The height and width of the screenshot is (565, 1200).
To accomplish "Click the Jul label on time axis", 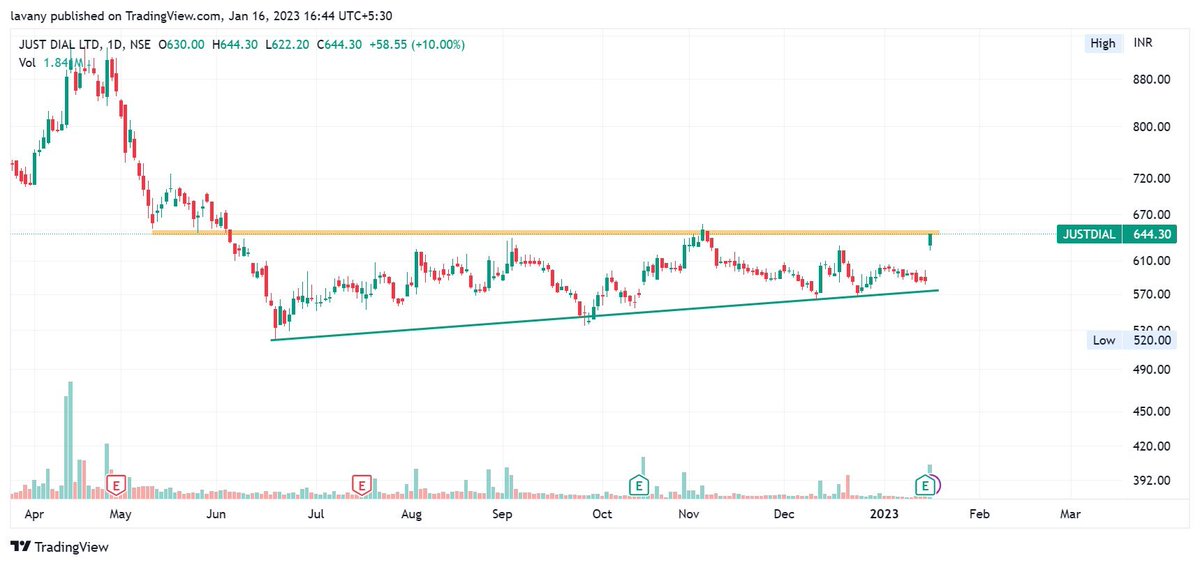I will (x=316, y=513).
